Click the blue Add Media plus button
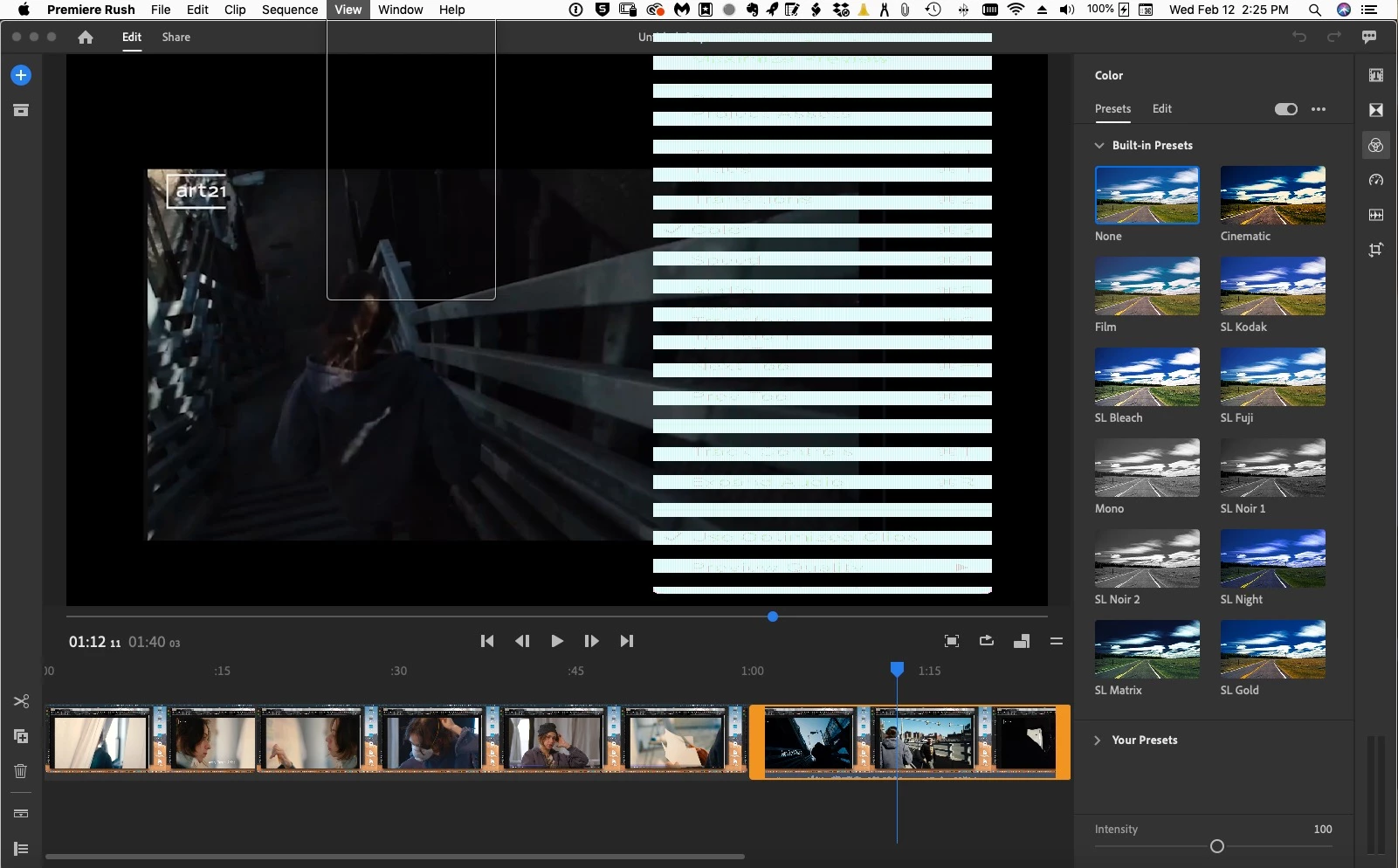This screenshot has width=1398, height=868. [21, 75]
